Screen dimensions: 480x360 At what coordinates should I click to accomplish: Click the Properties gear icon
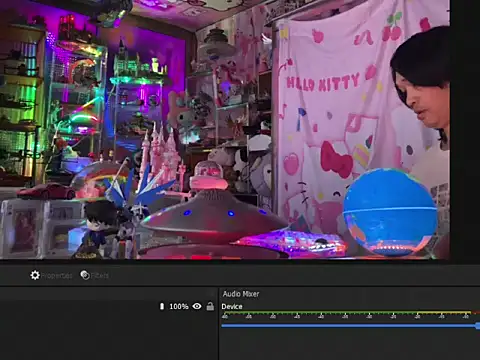tap(35, 275)
